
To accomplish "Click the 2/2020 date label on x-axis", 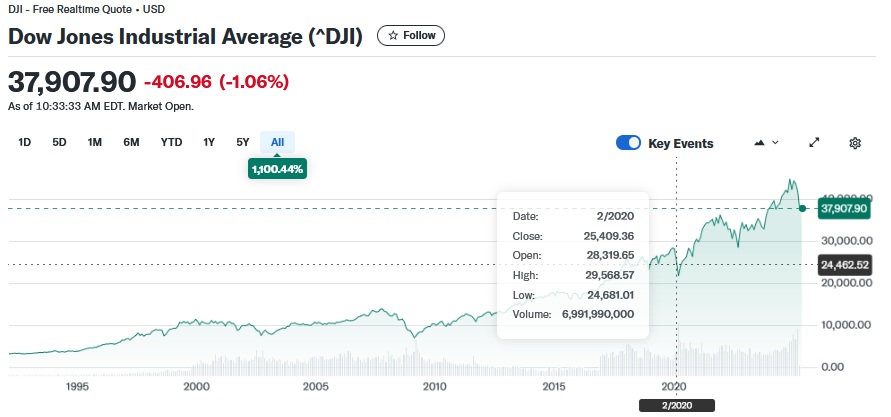I will [x=676, y=406].
